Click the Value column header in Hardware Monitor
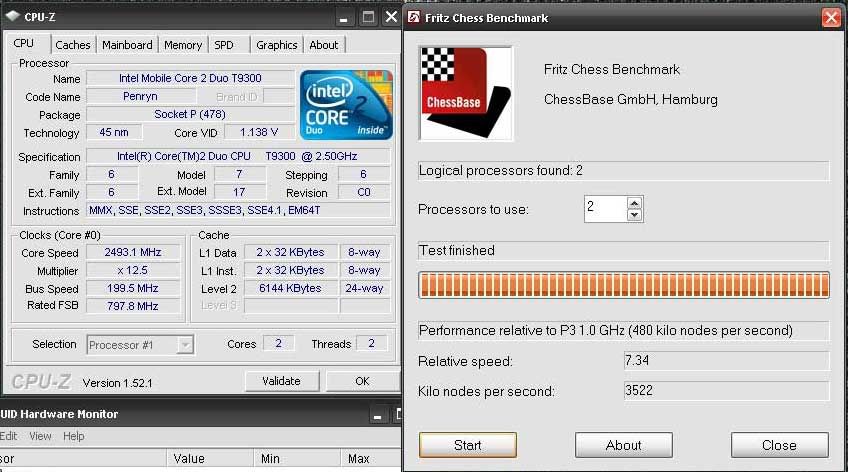Viewport: 848px width, 472px height. [210, 458]
